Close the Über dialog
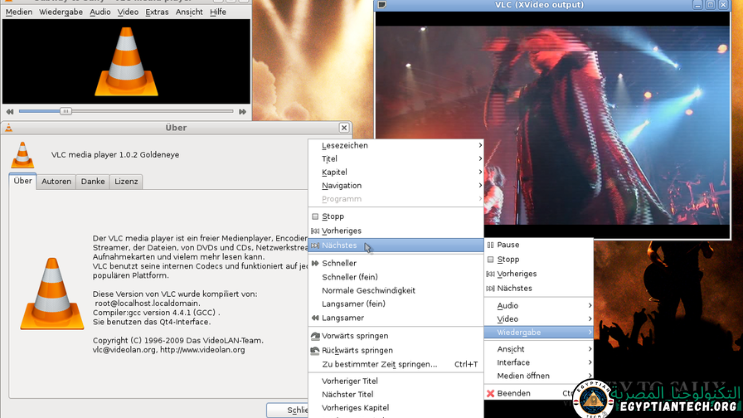Viewport: 743px width, 418px height. point(344,127)
